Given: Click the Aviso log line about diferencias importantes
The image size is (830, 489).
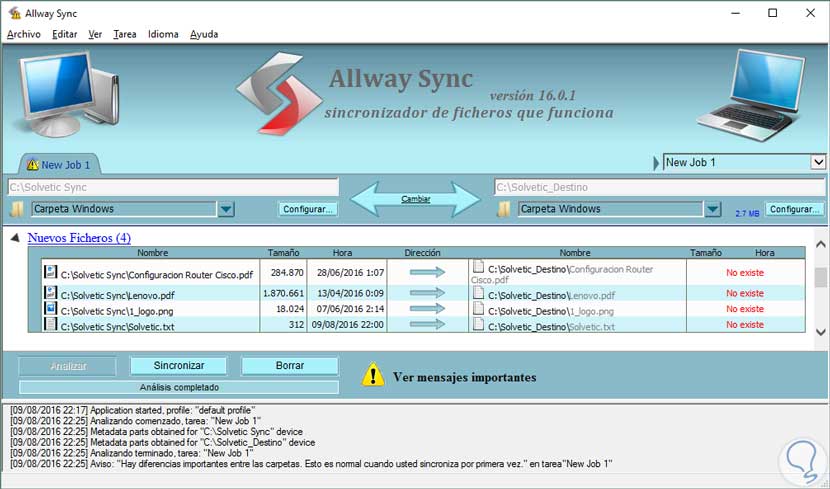Looking at the screenshot, I should (311, 464).
